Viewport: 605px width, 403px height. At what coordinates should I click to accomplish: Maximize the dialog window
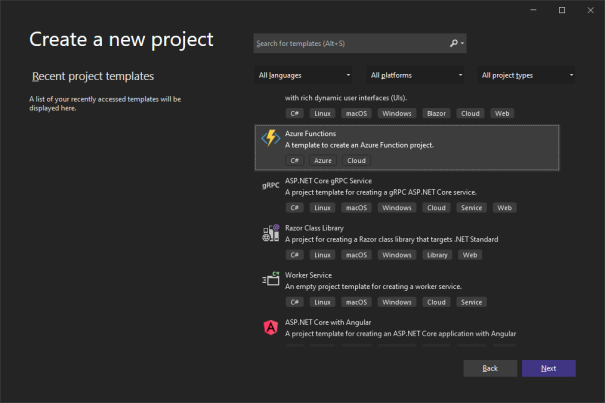[562, 10]
